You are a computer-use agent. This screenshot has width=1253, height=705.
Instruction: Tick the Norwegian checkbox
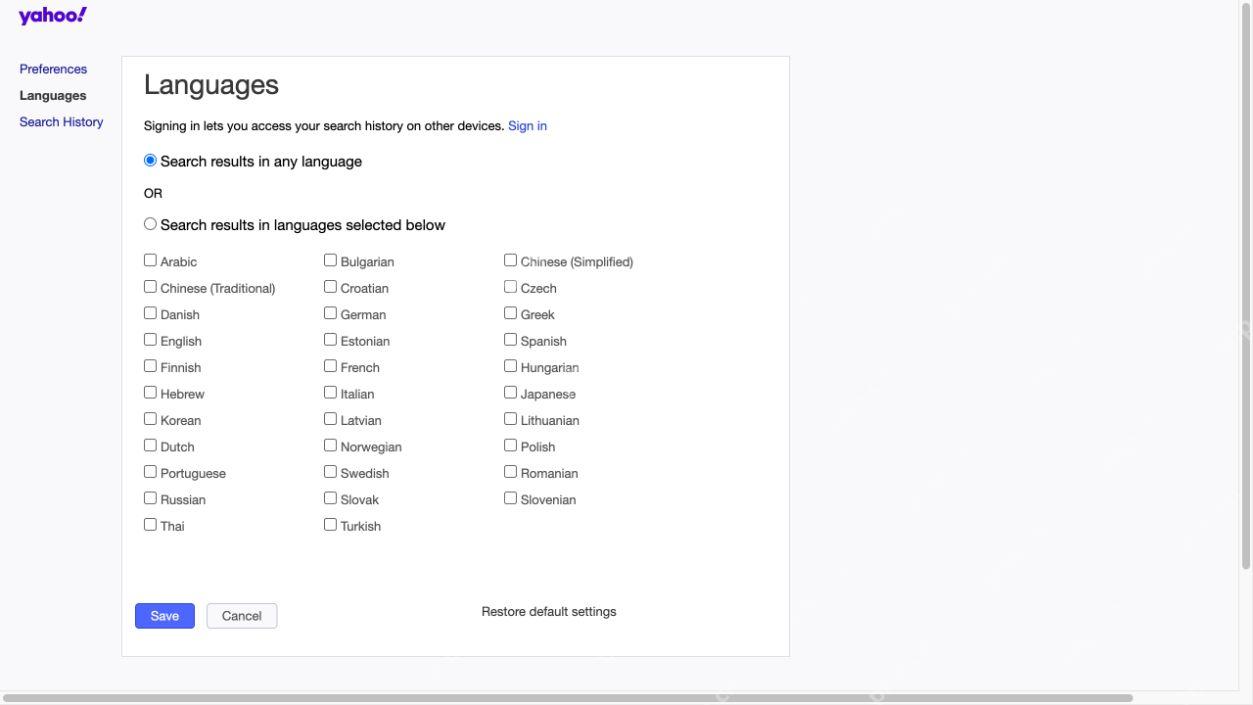(x=331, y=445)
